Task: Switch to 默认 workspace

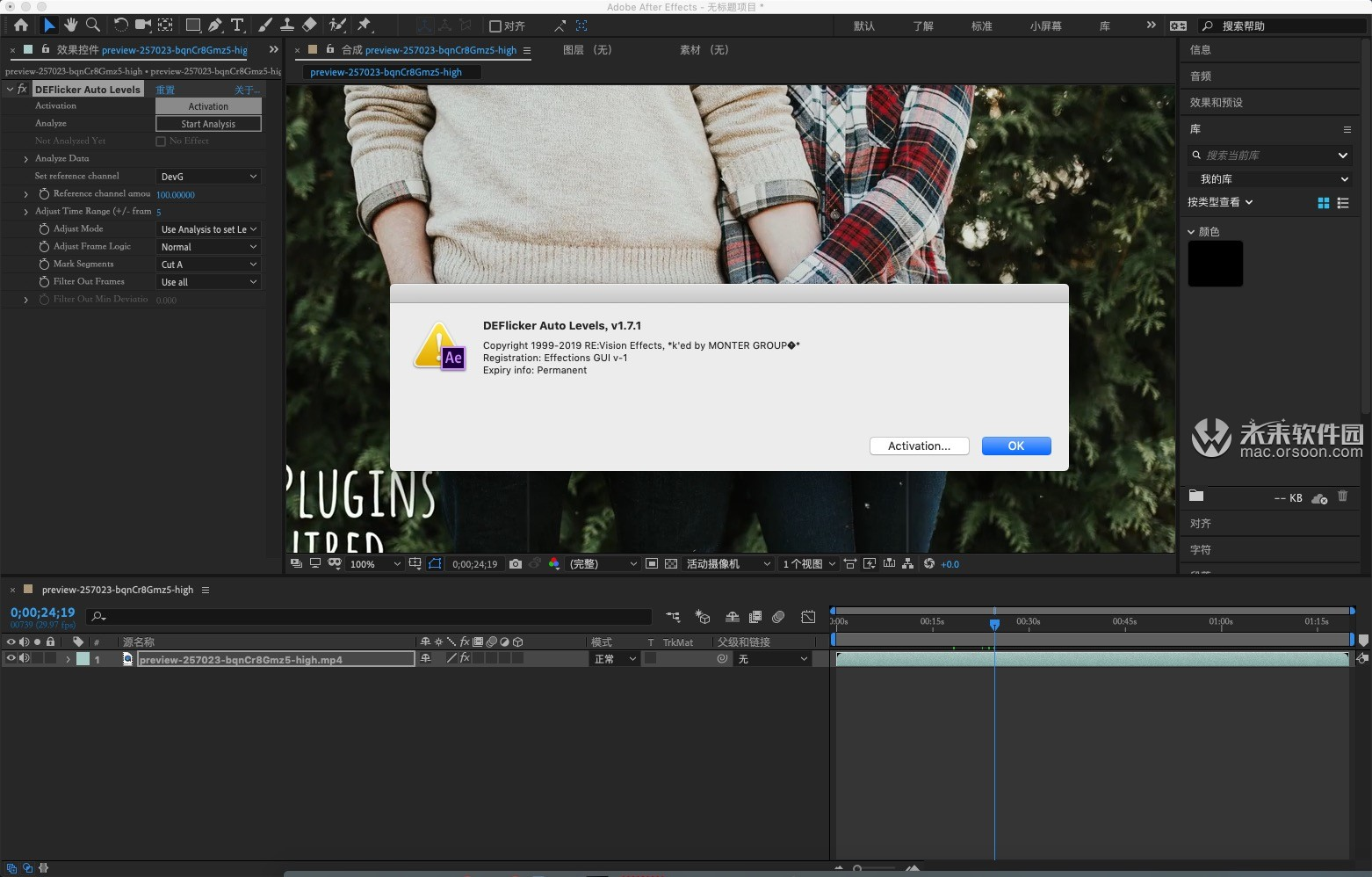Action: (864, 26)
